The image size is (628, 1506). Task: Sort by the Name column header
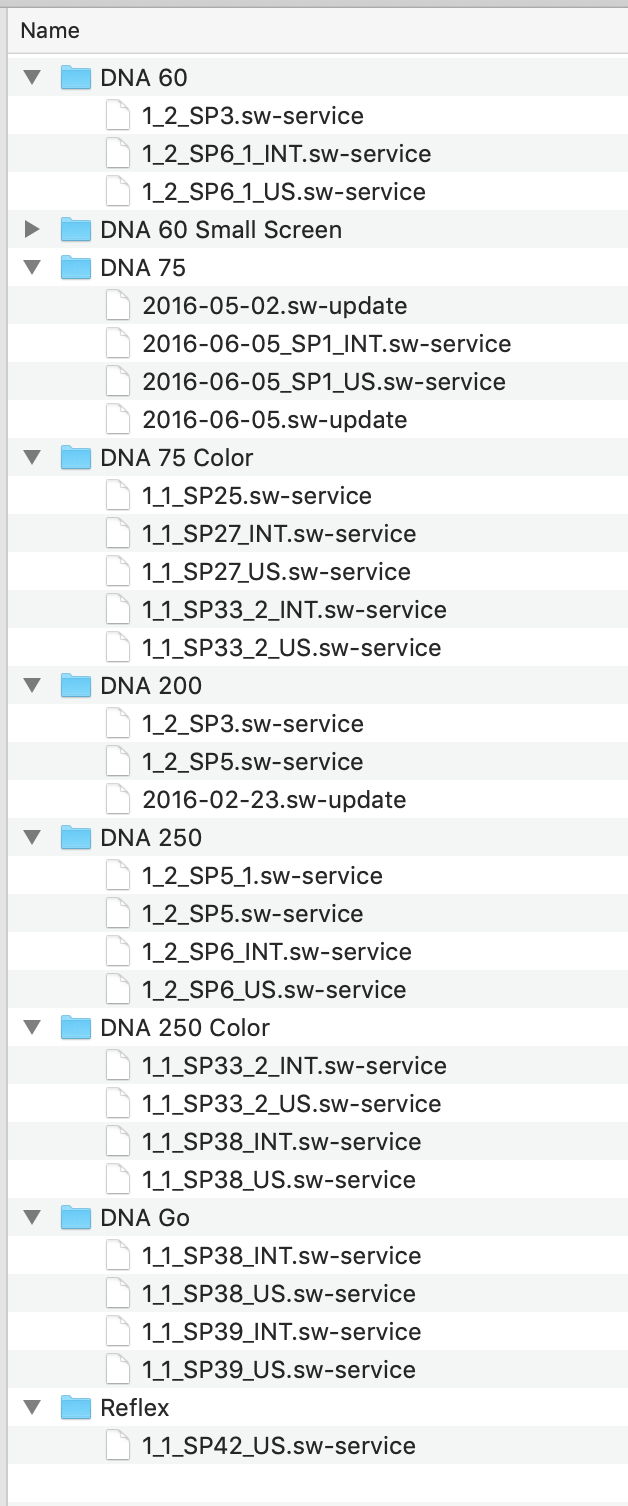tap(50, 30)
